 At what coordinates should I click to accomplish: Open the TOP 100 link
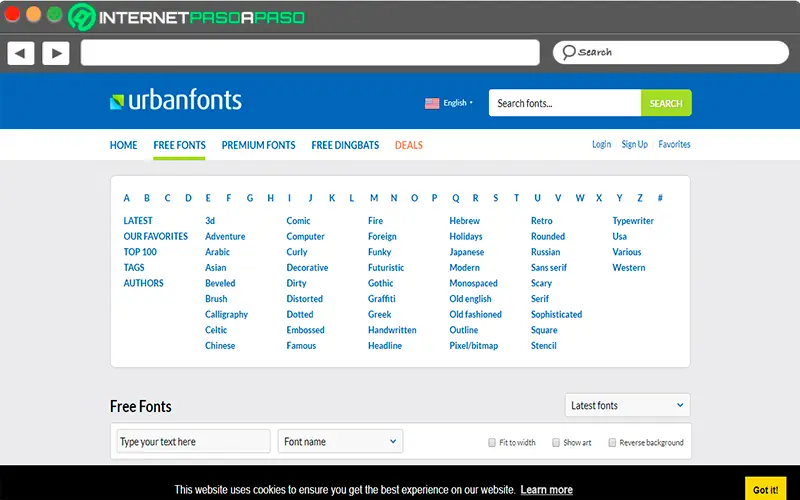pos(140,252)
